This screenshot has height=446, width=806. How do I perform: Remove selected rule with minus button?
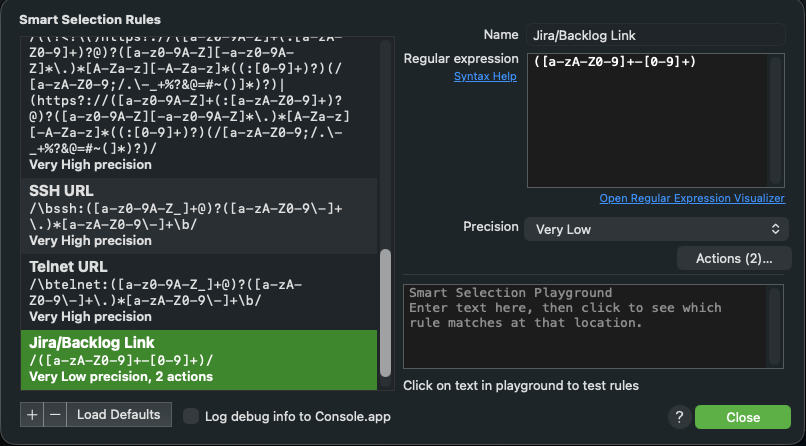pos(55,415)
